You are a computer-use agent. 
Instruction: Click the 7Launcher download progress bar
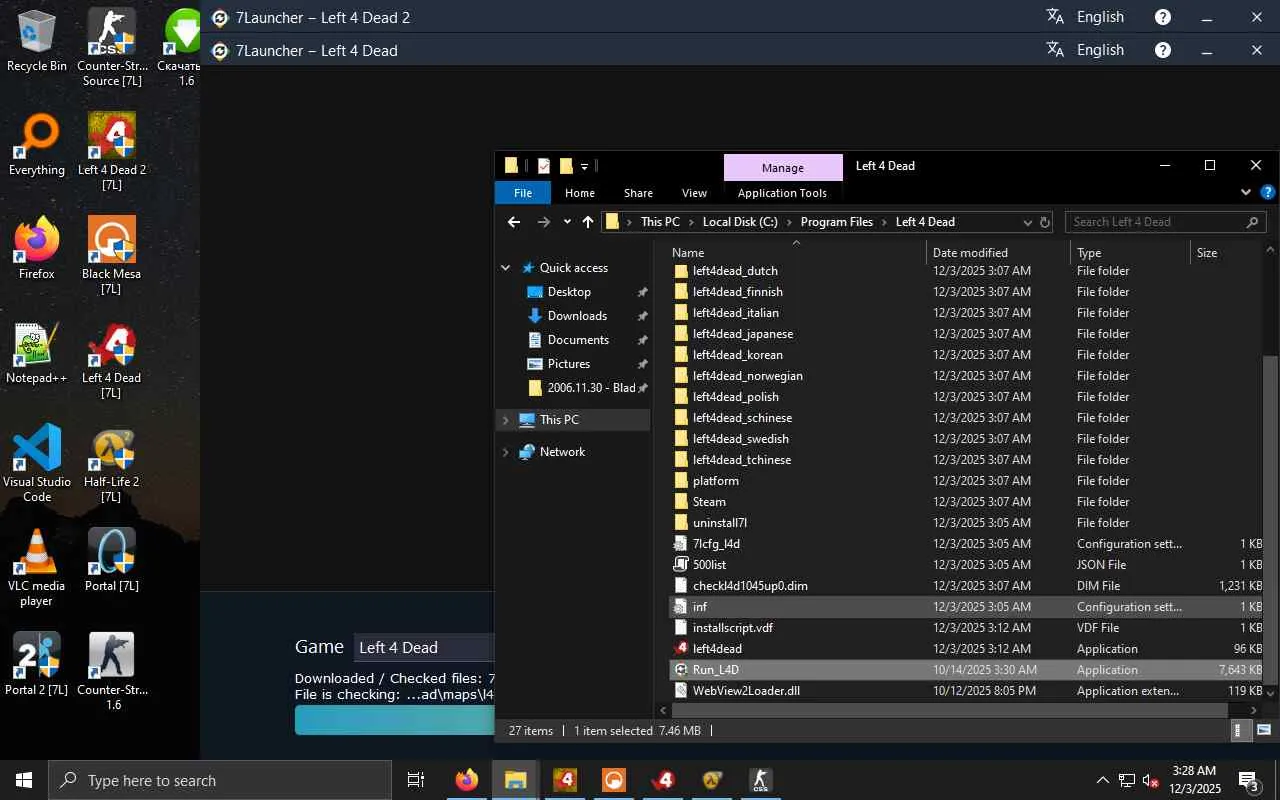click(395, 720)
